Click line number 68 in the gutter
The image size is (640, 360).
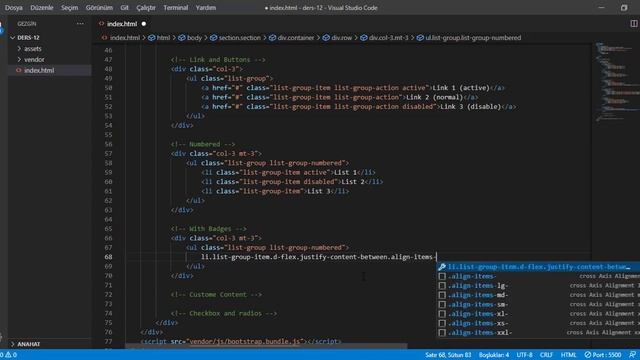(108, 257)
